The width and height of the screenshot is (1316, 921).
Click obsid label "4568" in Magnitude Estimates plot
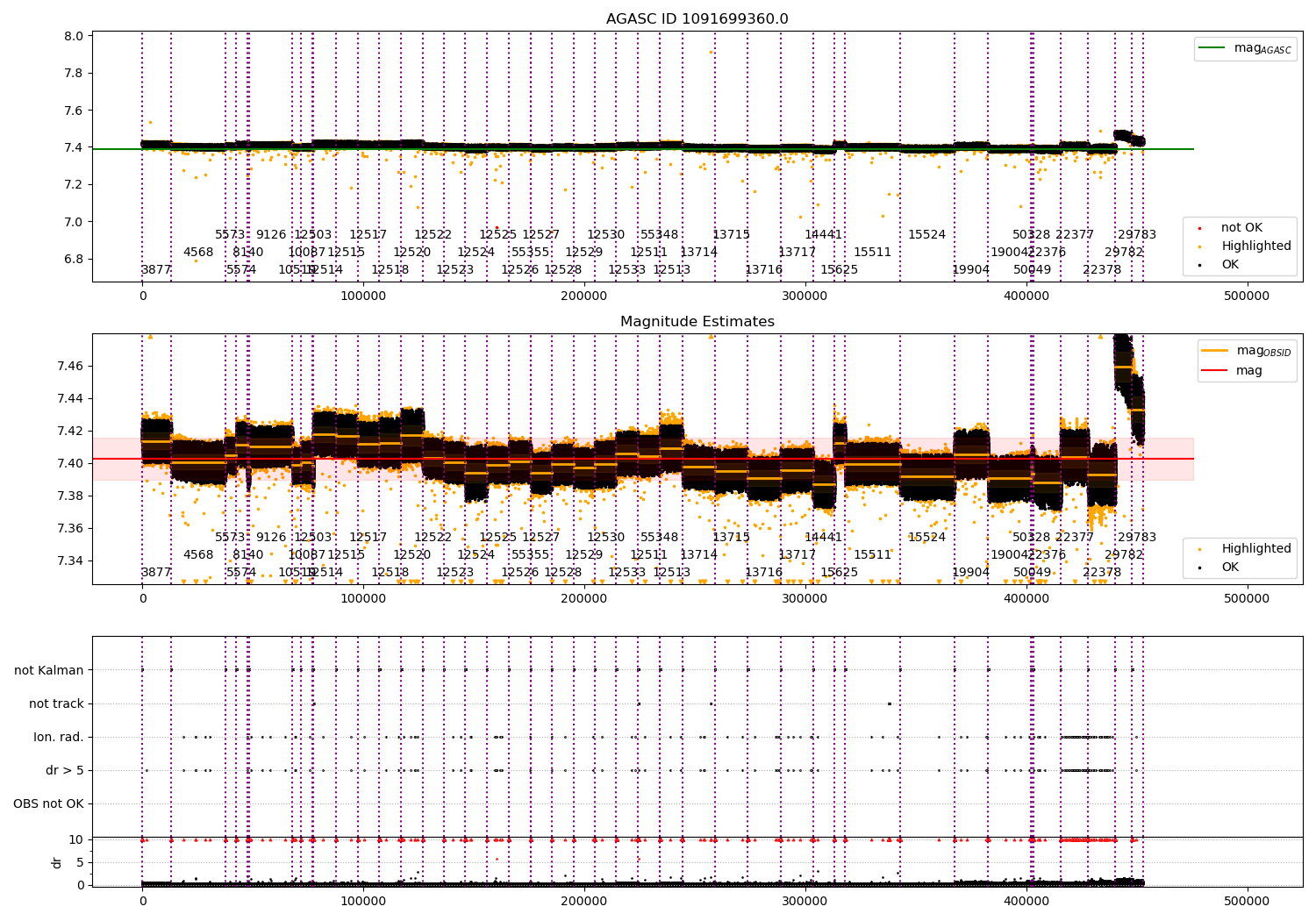coord(198,555)
